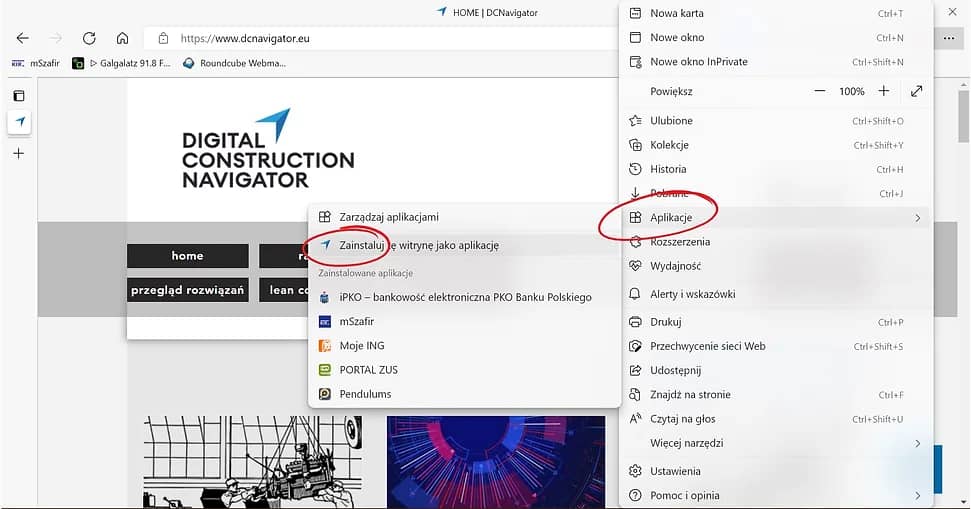Select Czytaj na głos entry
The width and height of the screenshot is (971, 509).
(x=775, y=419)
